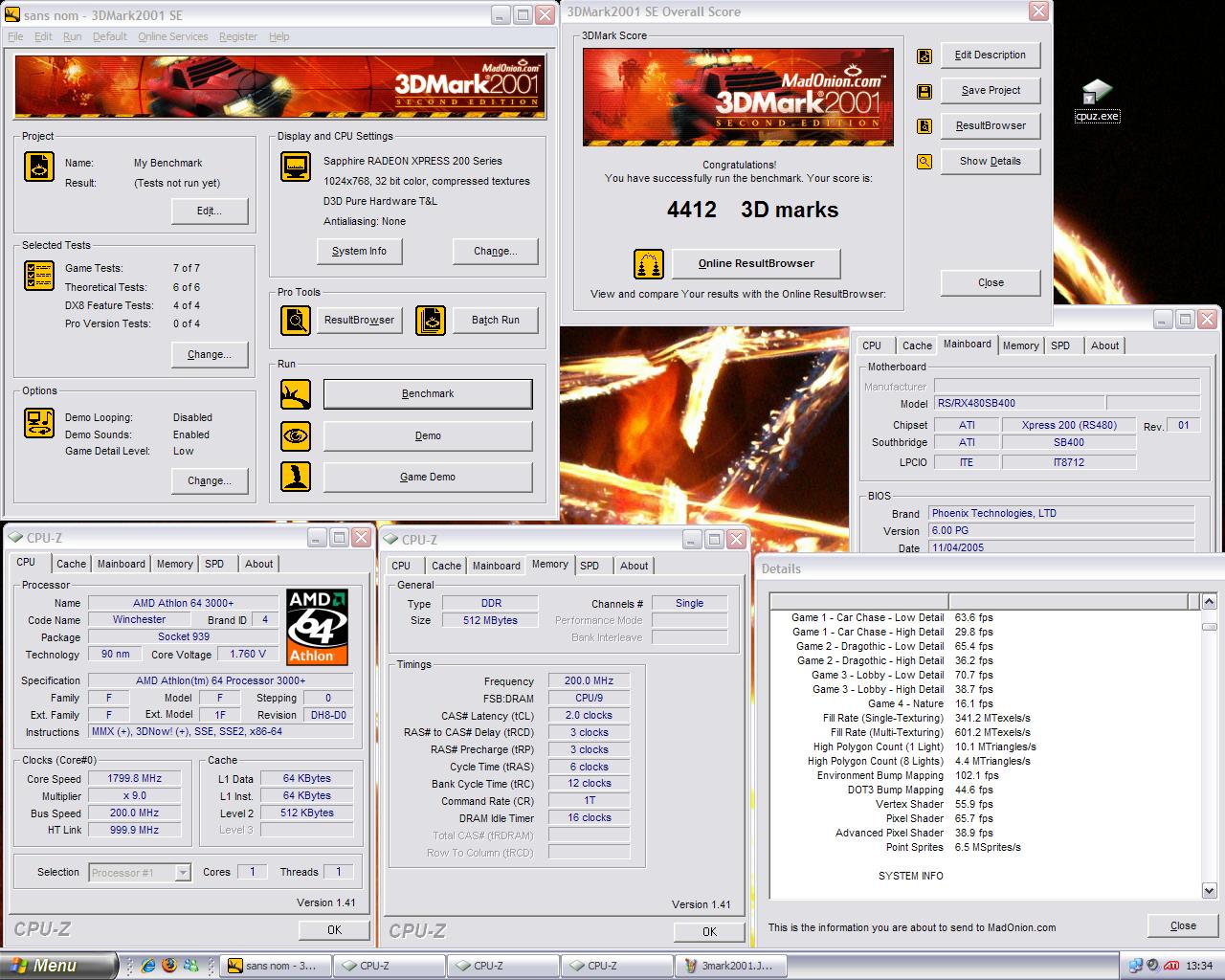Click the Core Speed 1799.8 MHz value

tap(135, 778)
